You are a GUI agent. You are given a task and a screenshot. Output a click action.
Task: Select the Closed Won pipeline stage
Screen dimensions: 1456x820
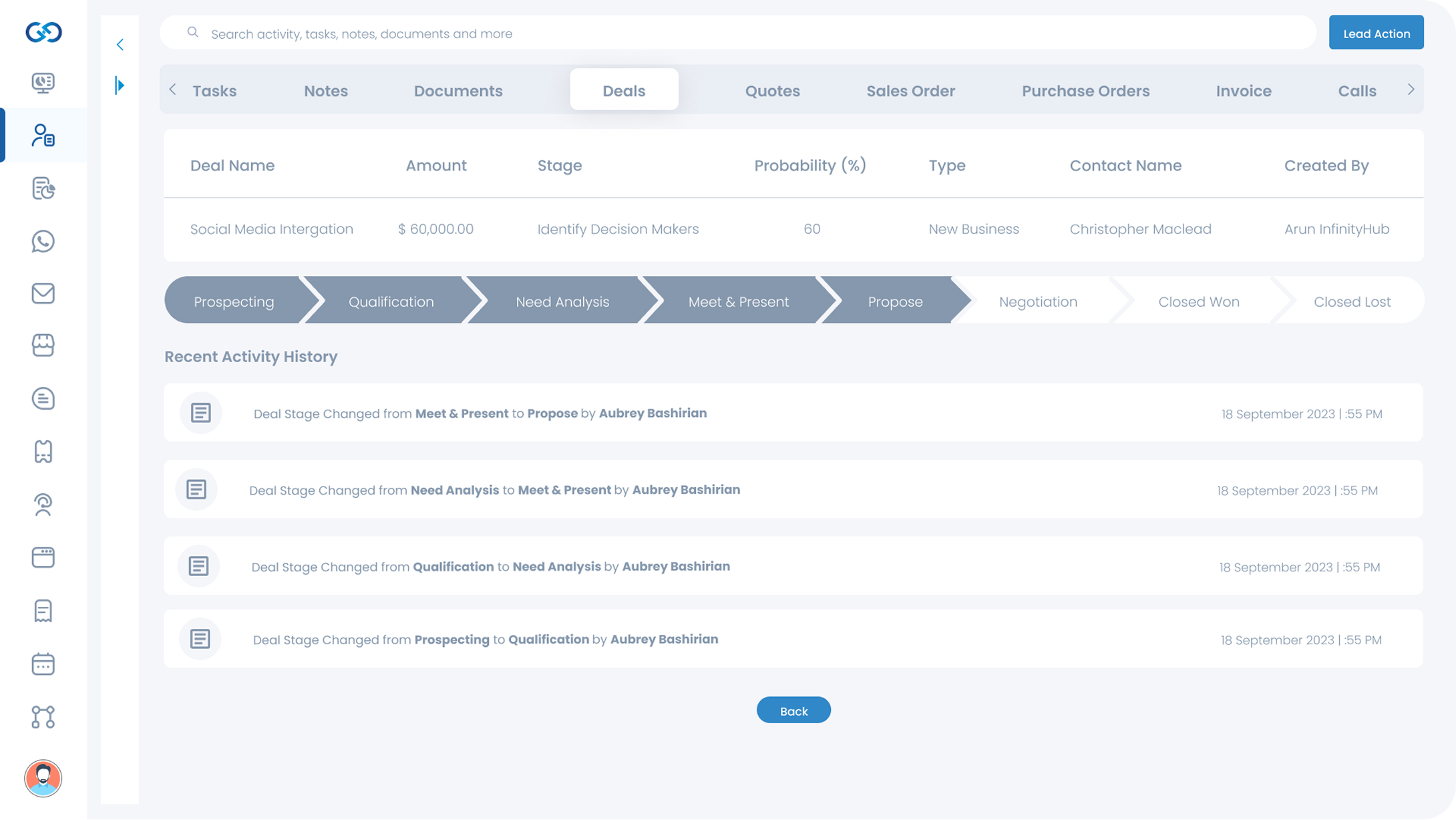[x=1198, y=301]
